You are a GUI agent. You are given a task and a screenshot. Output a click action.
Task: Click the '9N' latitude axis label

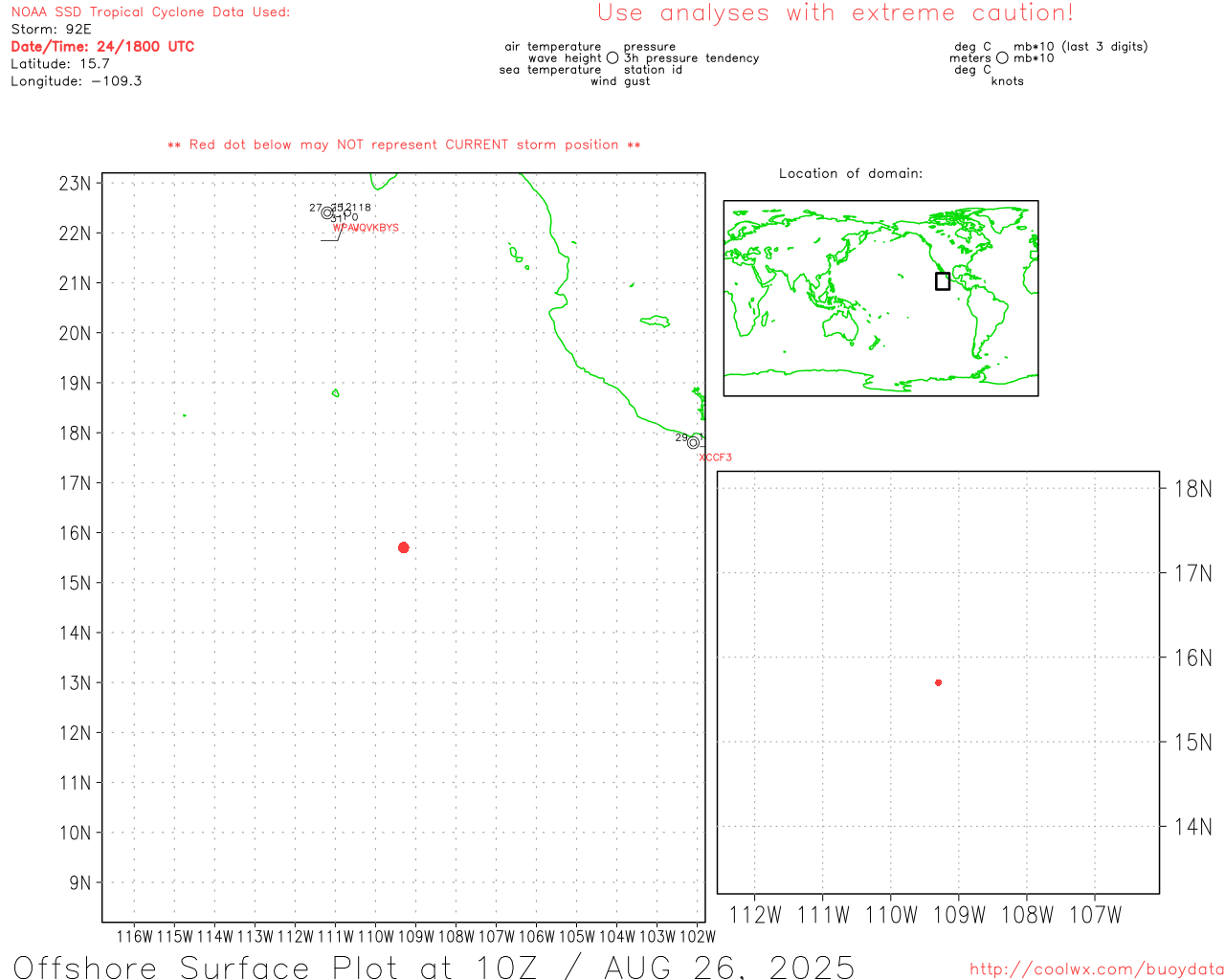tap(80, 883)
